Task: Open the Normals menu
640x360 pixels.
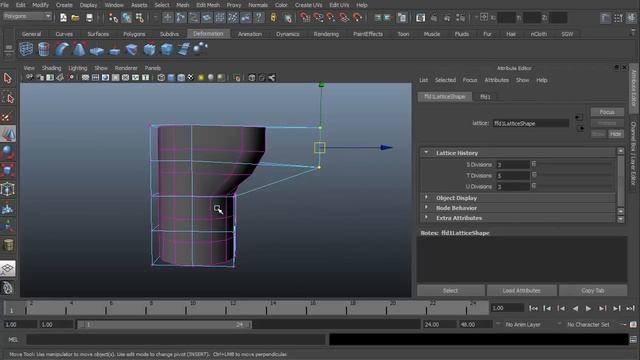Action: pyautogui.click(x=258, y=5)
